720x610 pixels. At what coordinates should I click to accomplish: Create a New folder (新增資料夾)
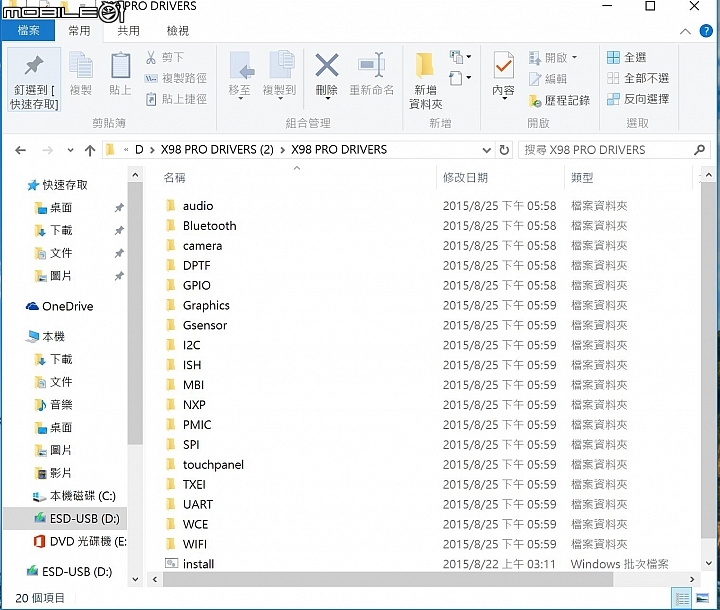425,80
